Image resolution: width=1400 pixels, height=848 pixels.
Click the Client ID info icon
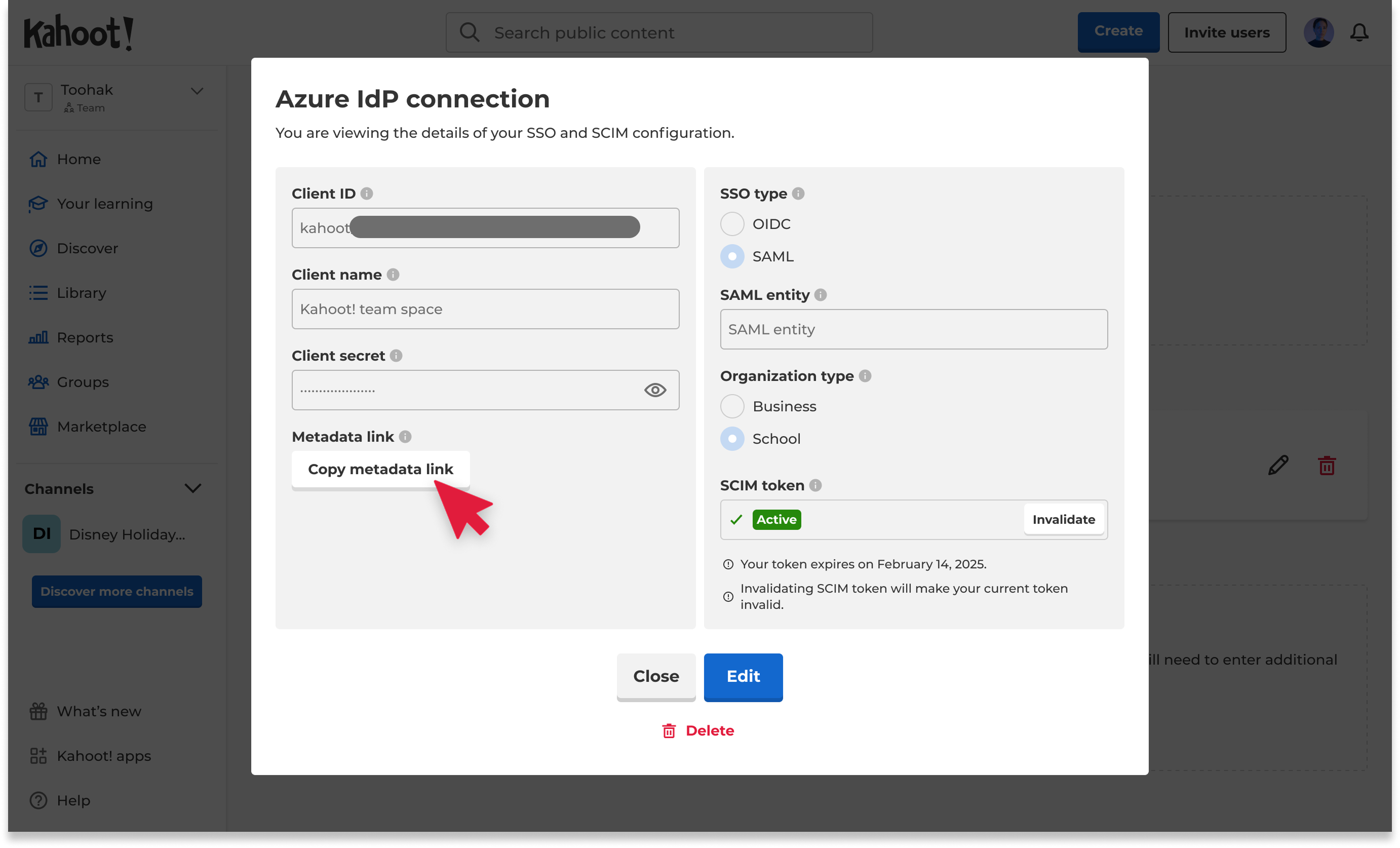[367, 194]
